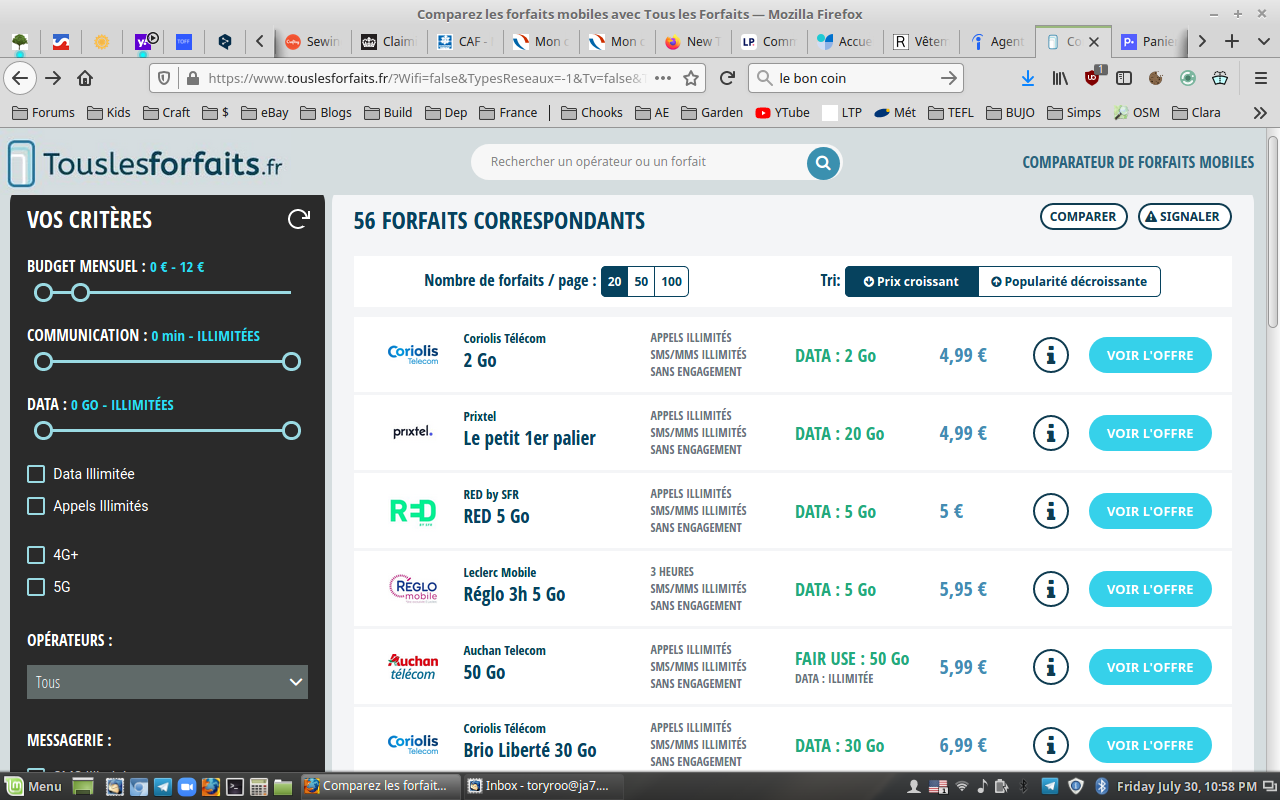Click the Communication slider right handle
Screen dimensions: 1280x800
291,361
